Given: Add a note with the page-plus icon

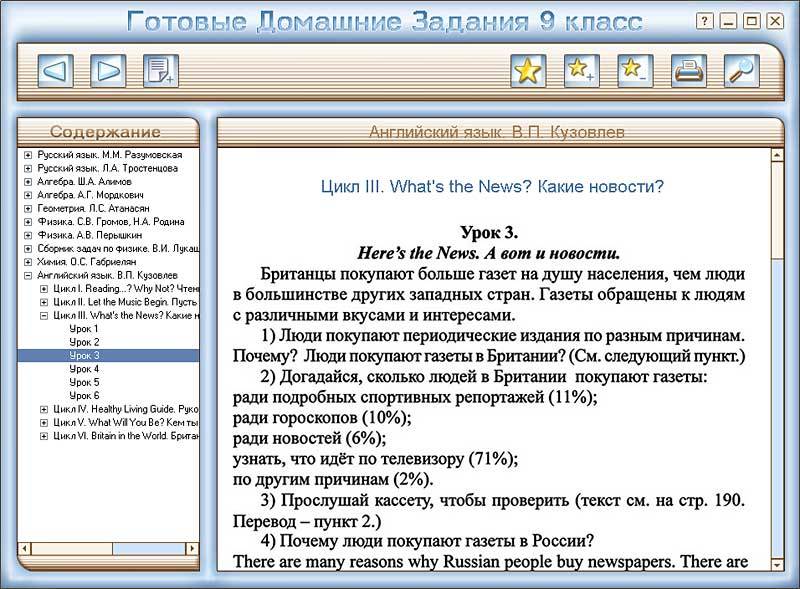Looking at the screenshot, I should pos(161,70).
